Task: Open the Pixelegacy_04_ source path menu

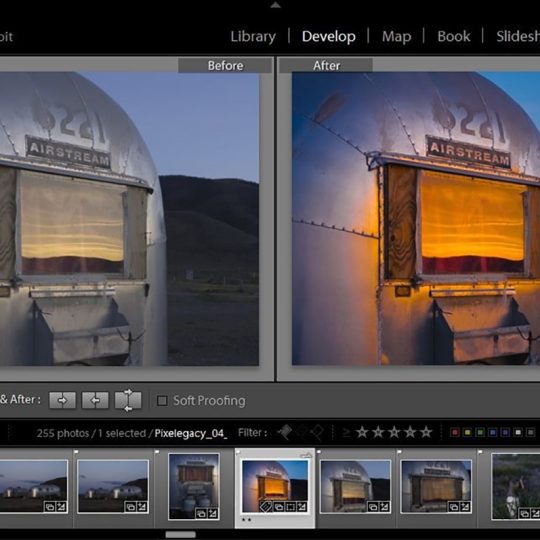Action: [191, 433]
